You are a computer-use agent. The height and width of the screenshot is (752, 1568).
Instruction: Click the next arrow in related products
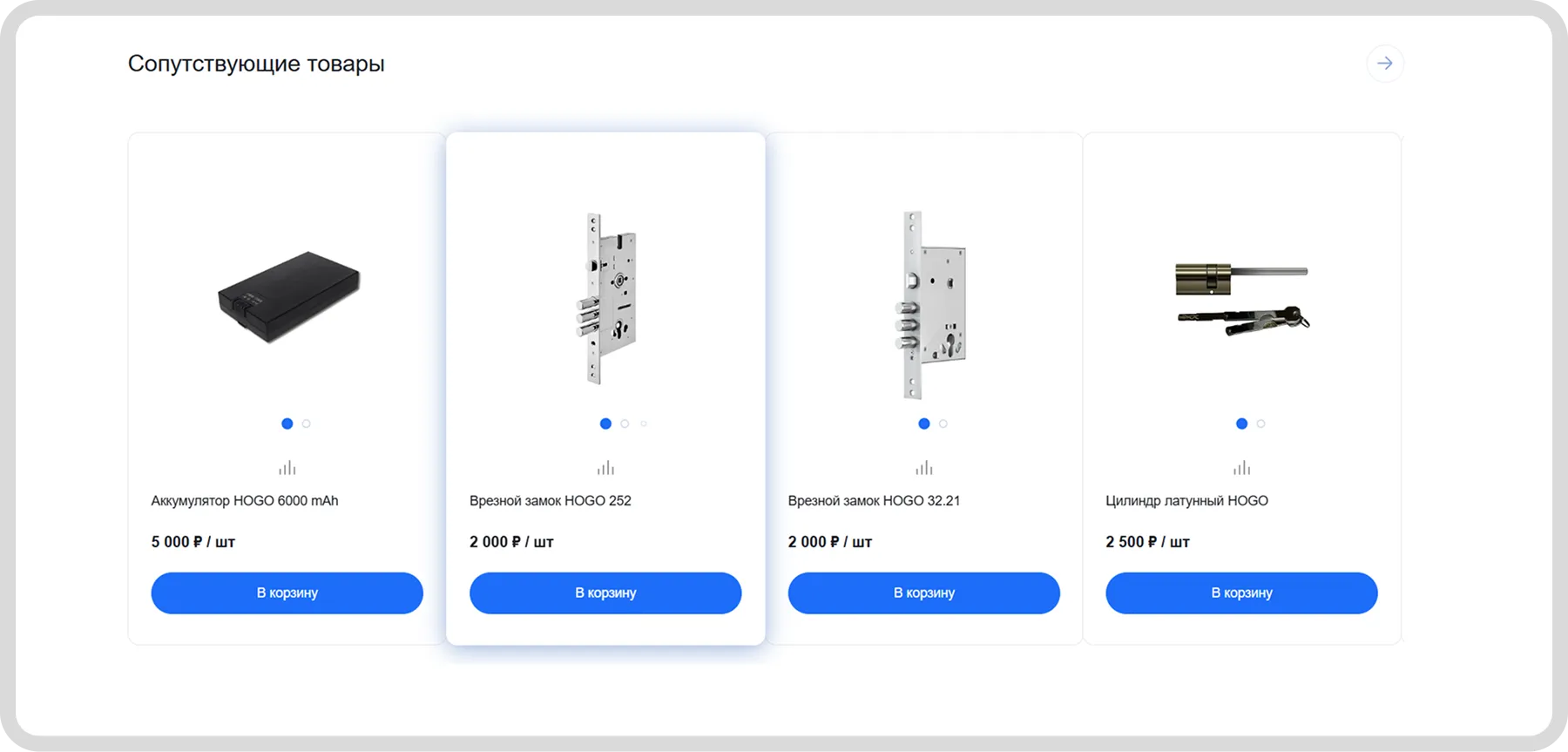point(1384,64)
